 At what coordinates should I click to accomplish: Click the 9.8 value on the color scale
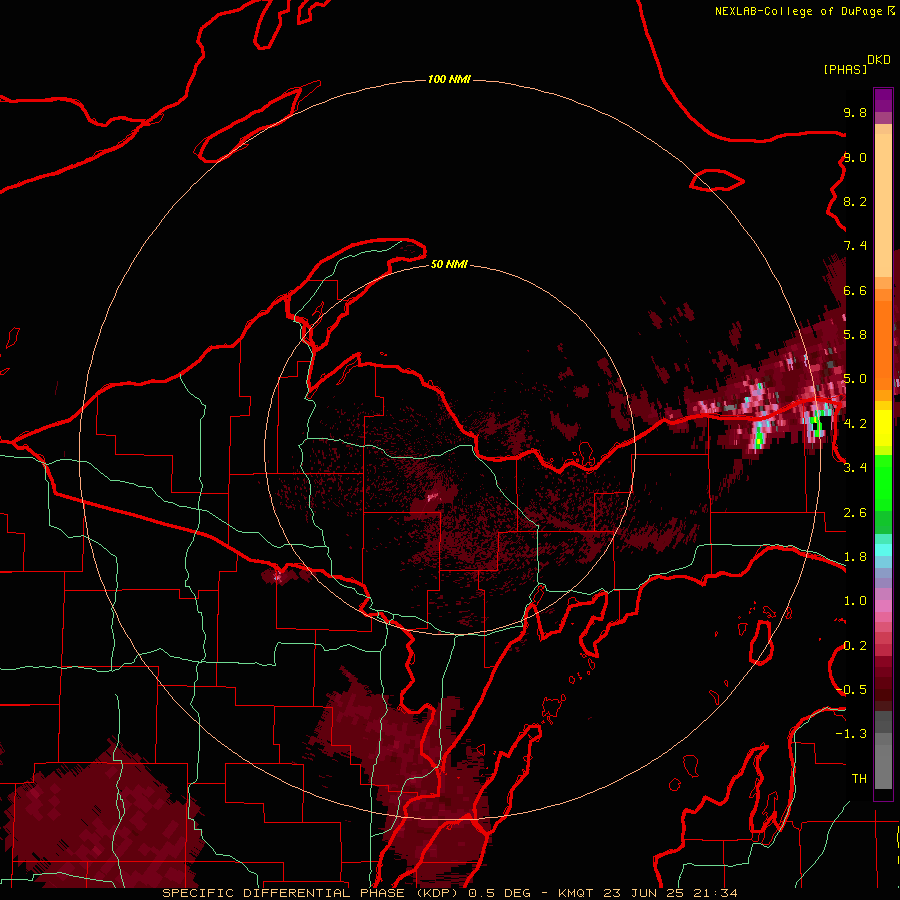855,112
